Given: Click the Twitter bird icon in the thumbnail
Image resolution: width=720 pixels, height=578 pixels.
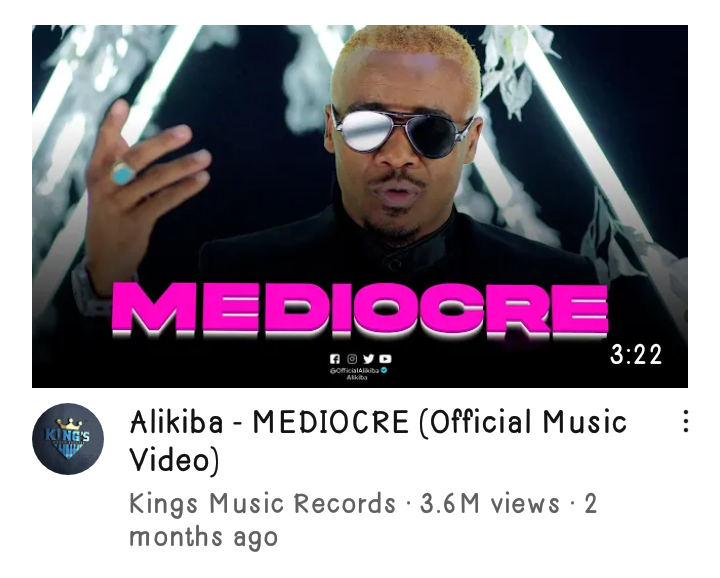Looking at the screenshot, I should click(368, 359).
